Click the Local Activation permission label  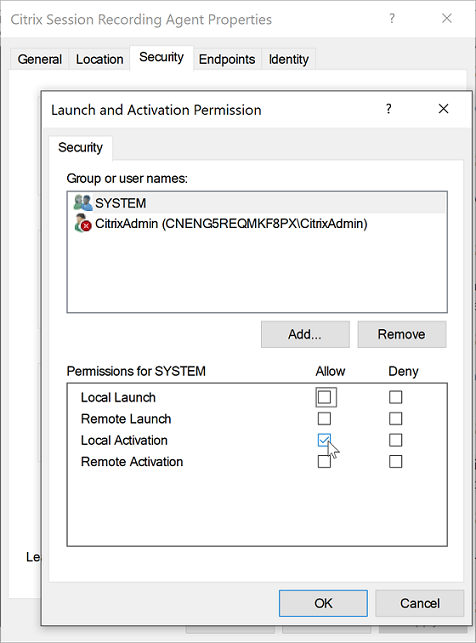tap(124, 440)
